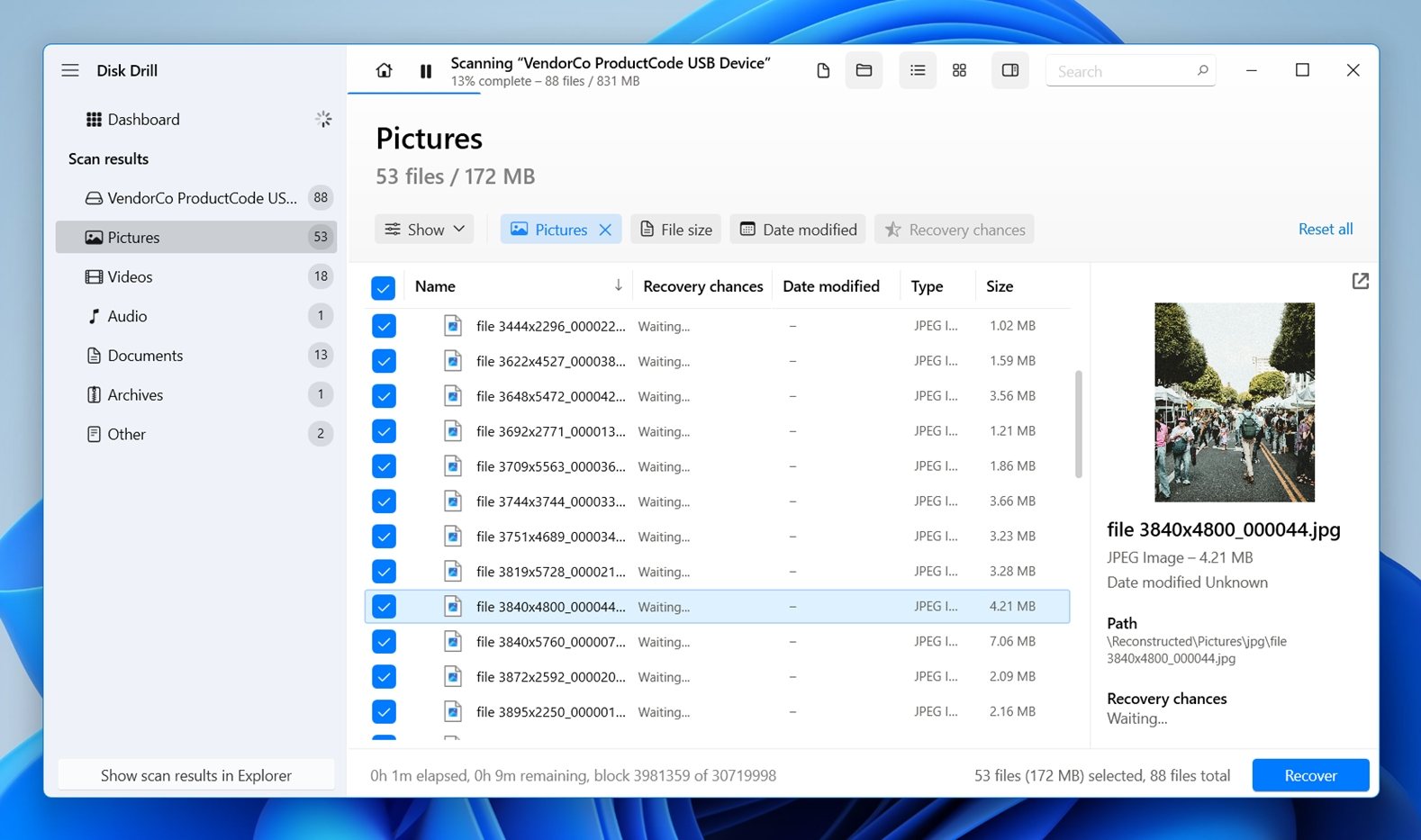Click file icon of file 3819x5728_000021
1421x840 pixels.
[453, 572]
